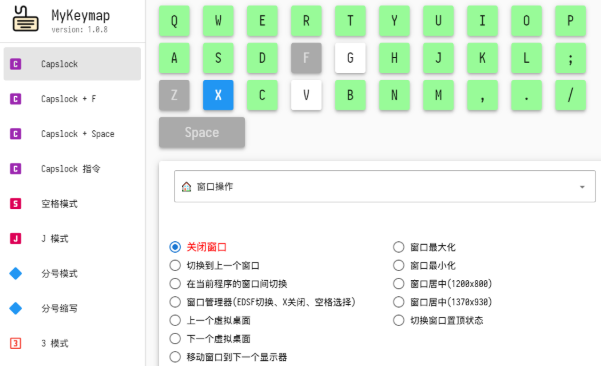
Task: Open 分号缩写 in the sidebar
Action: coord(72,308)
